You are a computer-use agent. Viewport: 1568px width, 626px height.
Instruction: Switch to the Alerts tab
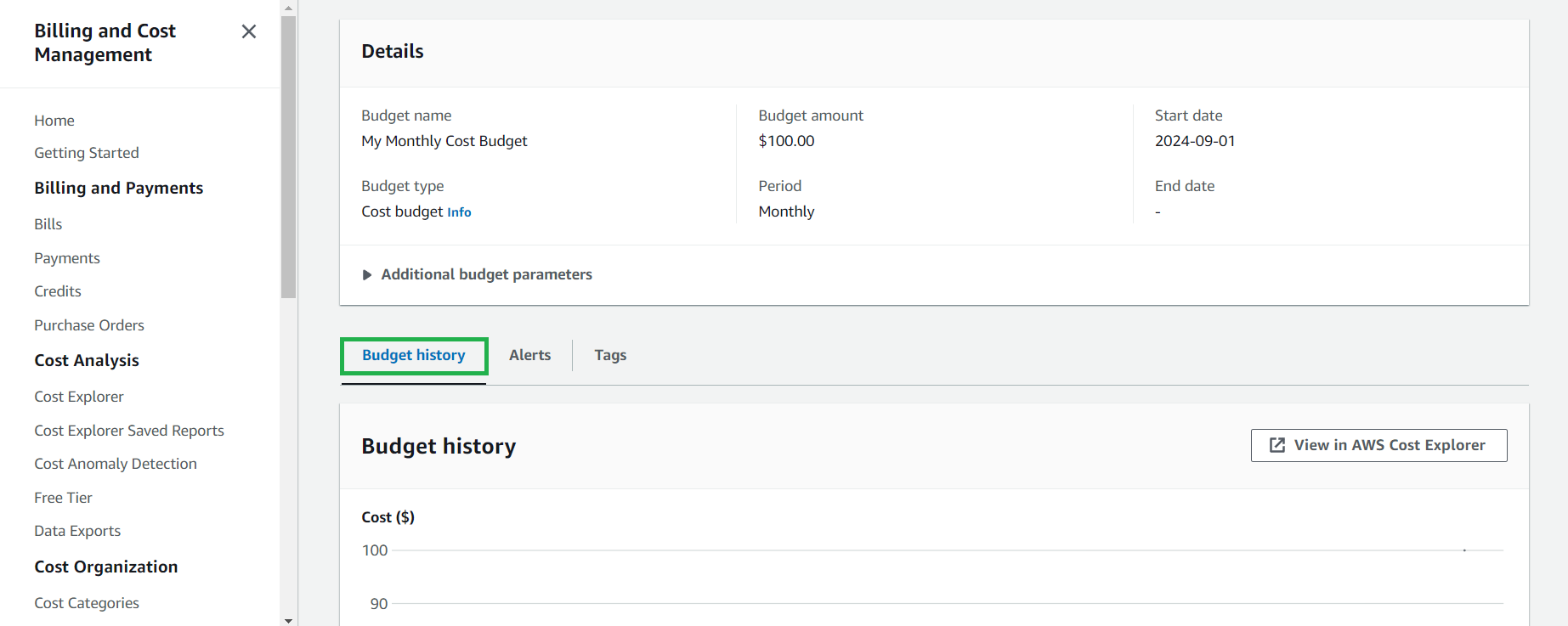[x=529, y=355]
